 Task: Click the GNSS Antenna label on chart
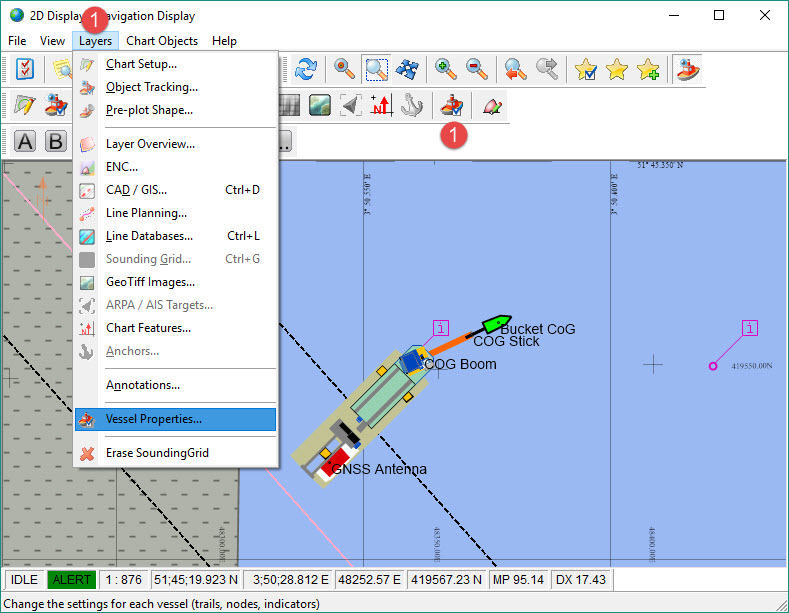coord(379,469)
